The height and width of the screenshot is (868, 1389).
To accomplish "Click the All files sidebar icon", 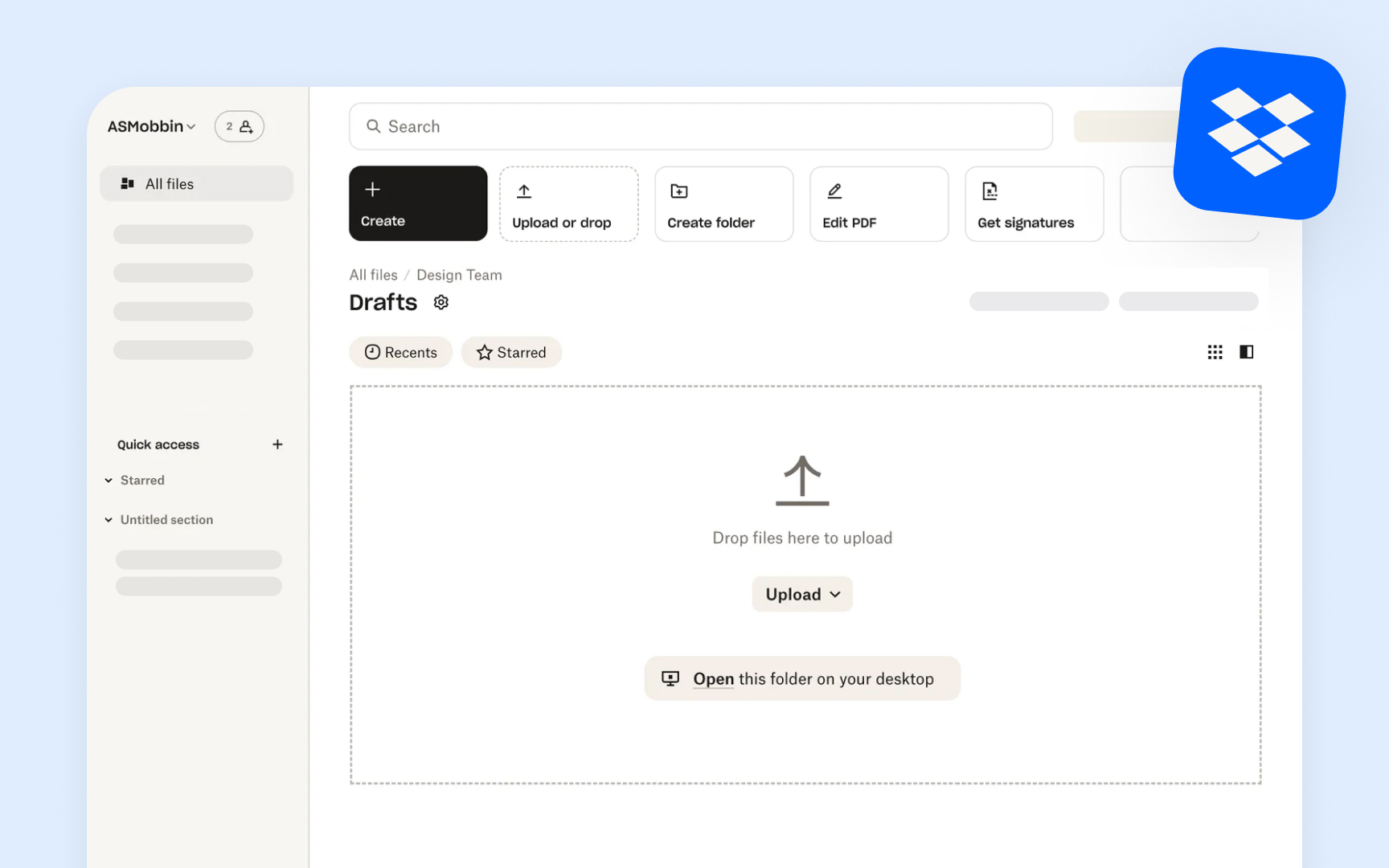I will pos(127,183).
